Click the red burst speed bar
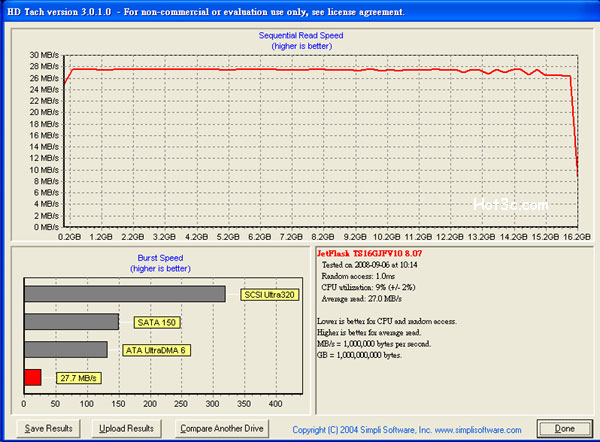This screenshot has height=442, width=600. 32,377
